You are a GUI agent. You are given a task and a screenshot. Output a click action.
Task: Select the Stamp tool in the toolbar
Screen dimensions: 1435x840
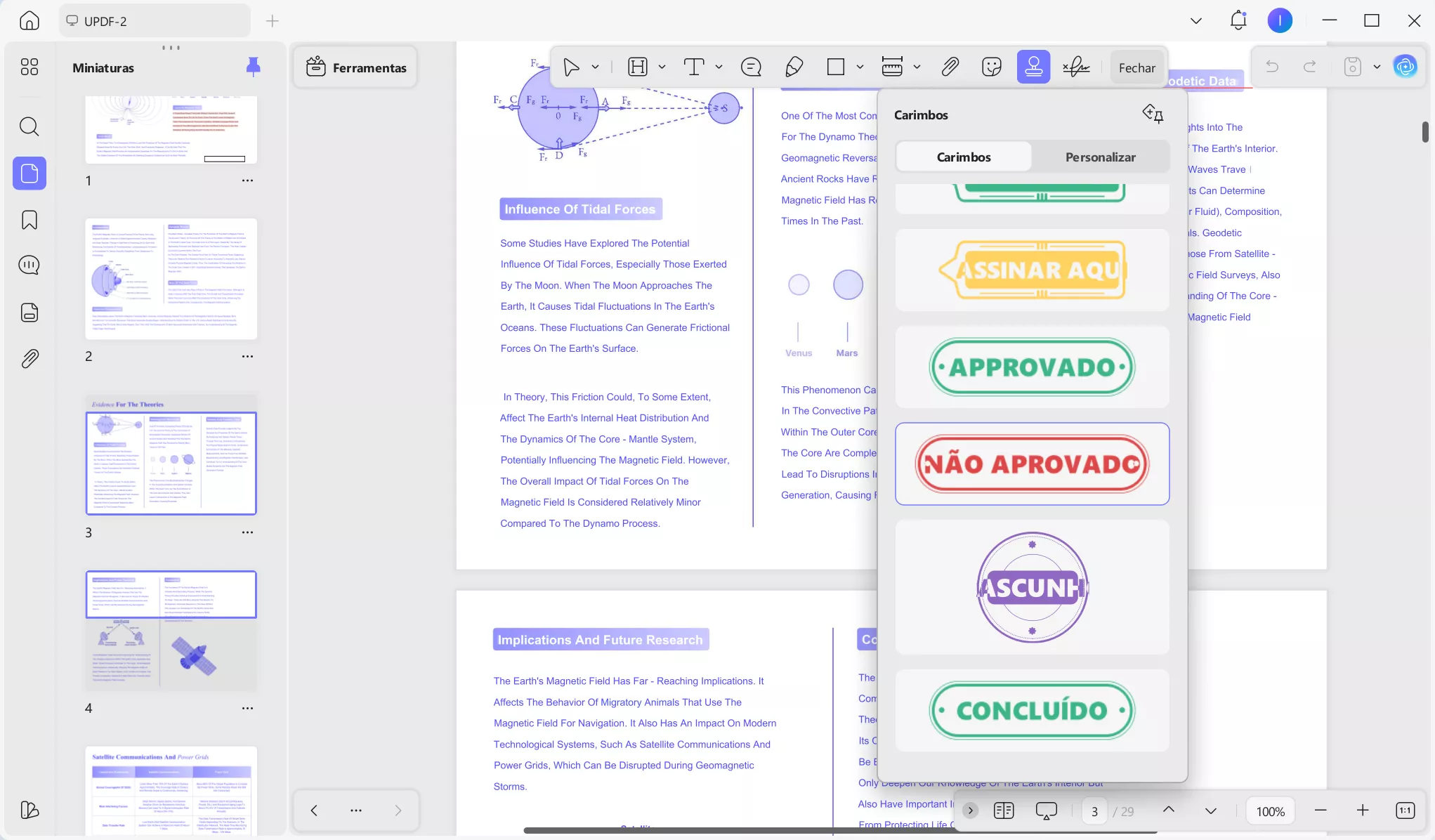tap(1033, 67)
